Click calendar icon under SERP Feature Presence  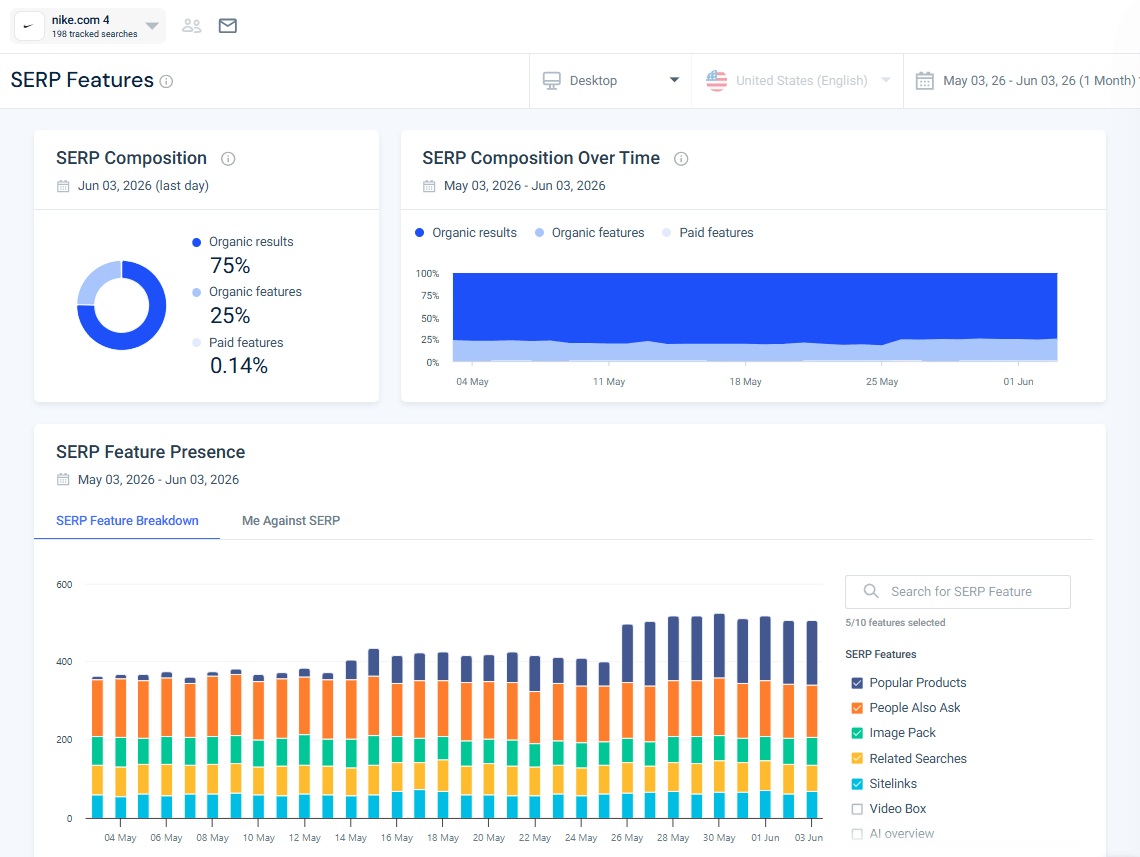(63, 480)
